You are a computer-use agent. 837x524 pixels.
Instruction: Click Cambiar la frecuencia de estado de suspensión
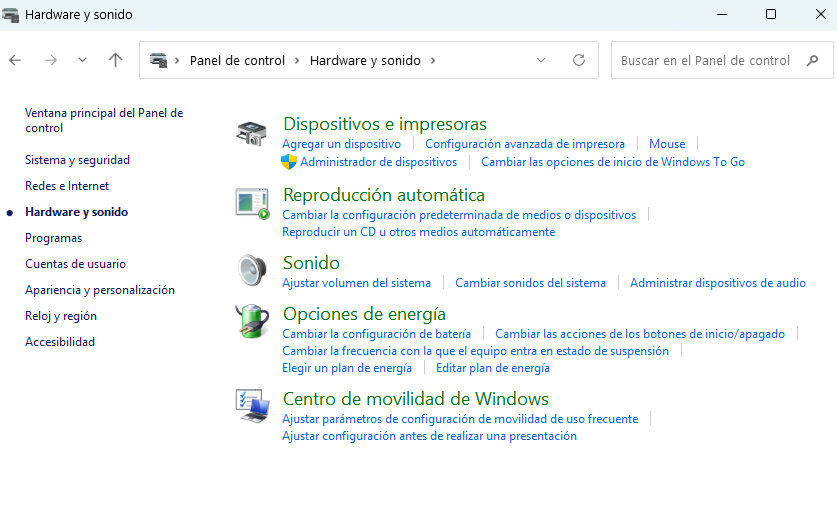click(x=475, y=351)
